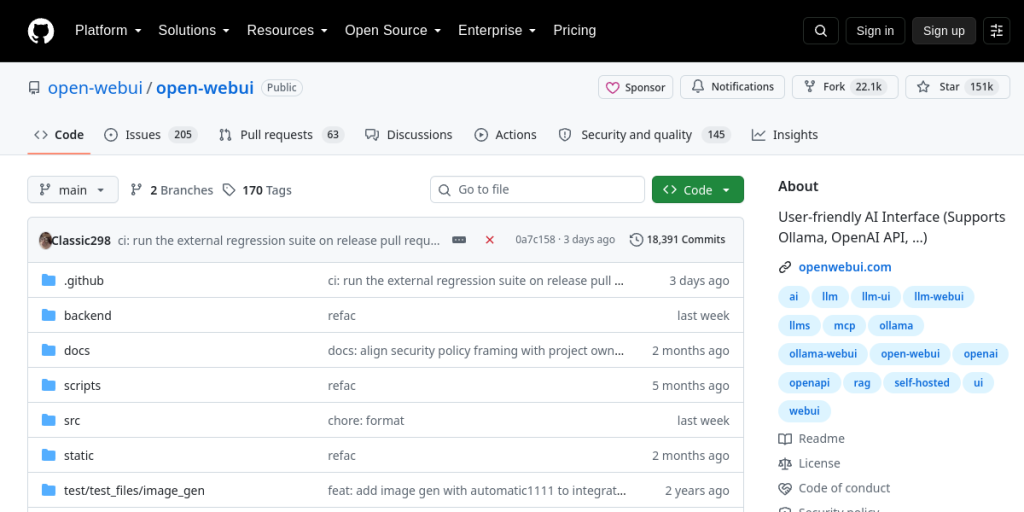Open the Solutions dropdown menu
The width and height of the screenshot is (1024, 512).
[x=194, y=31]
